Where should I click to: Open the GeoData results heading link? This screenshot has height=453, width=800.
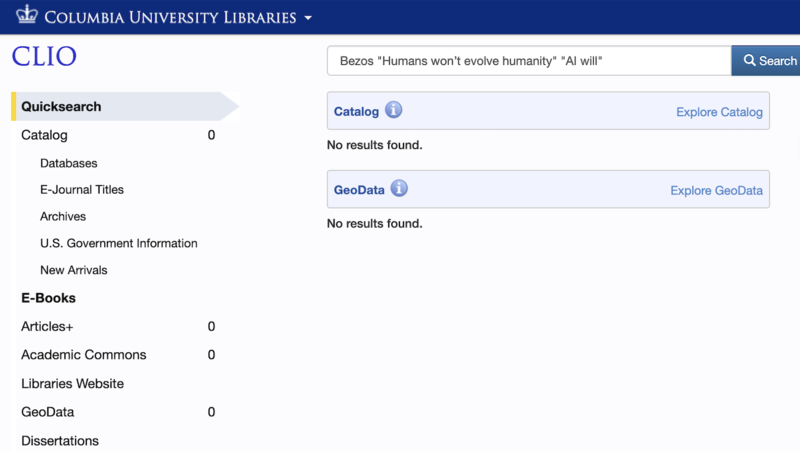click(359, 190)
